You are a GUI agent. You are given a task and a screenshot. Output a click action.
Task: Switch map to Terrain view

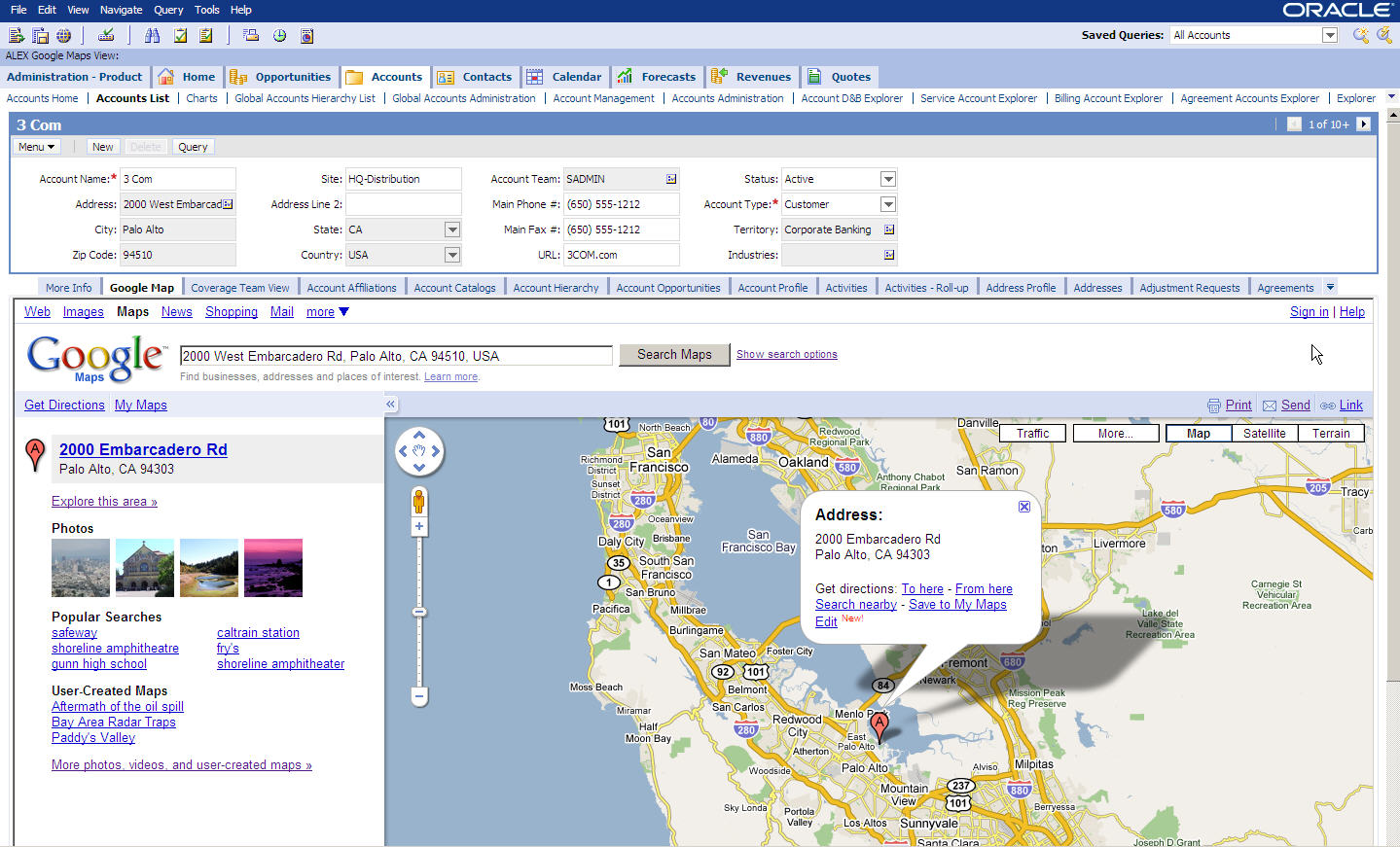1331,434
